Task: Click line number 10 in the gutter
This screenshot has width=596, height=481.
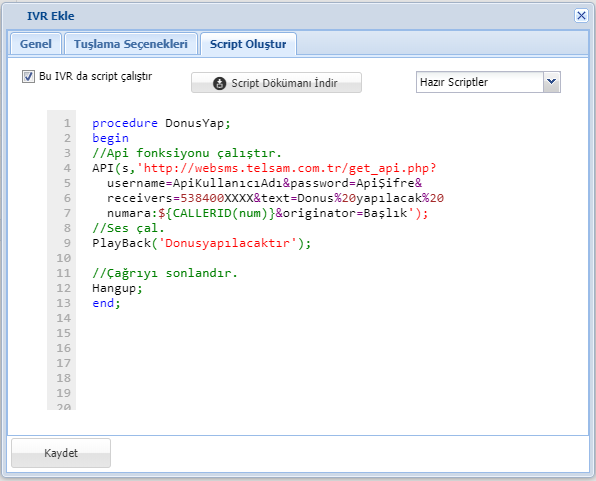Action: coord(64,259)
